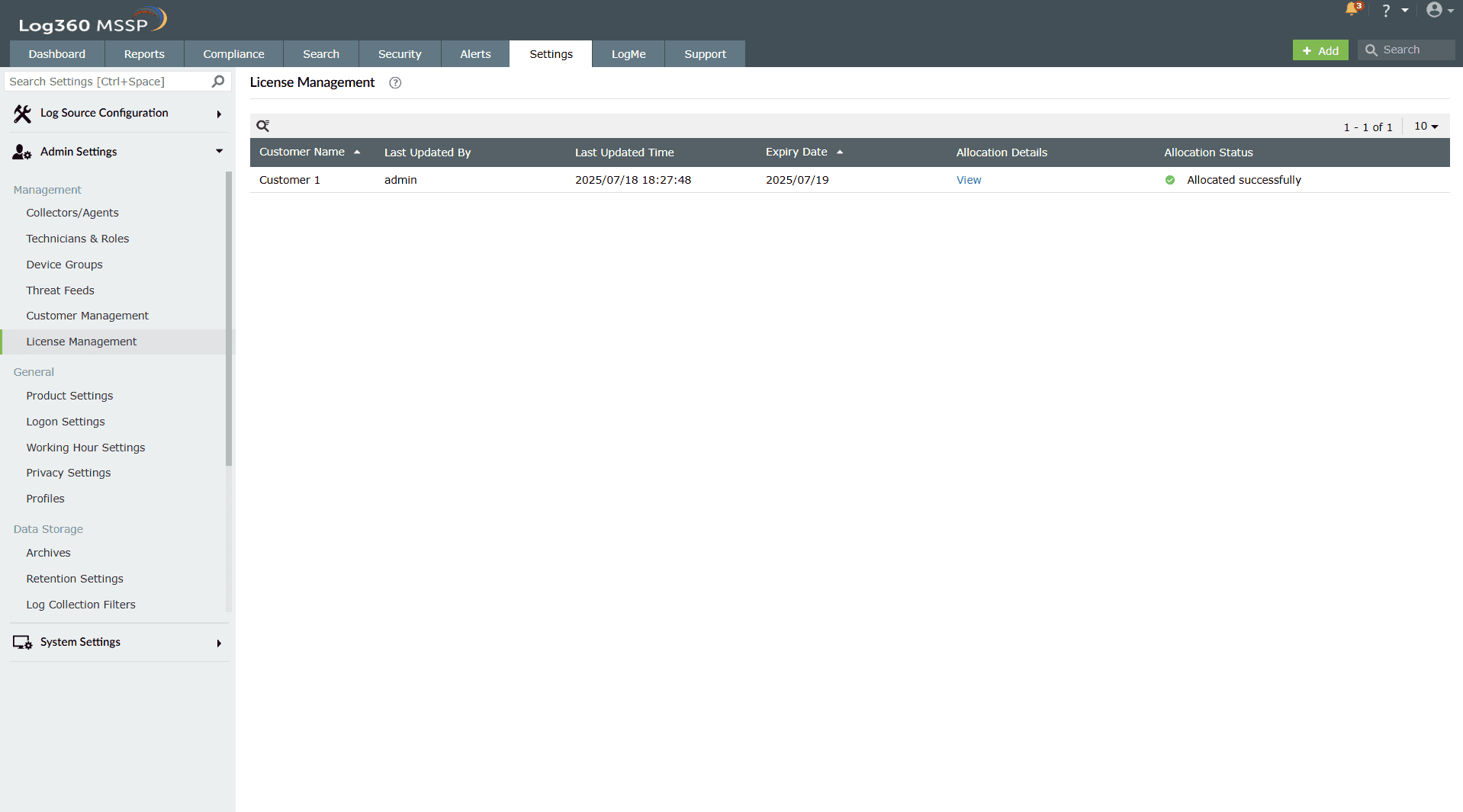Click Last Updated Time column header
The height and width of the screenshot is (812, 1463).
625,152
